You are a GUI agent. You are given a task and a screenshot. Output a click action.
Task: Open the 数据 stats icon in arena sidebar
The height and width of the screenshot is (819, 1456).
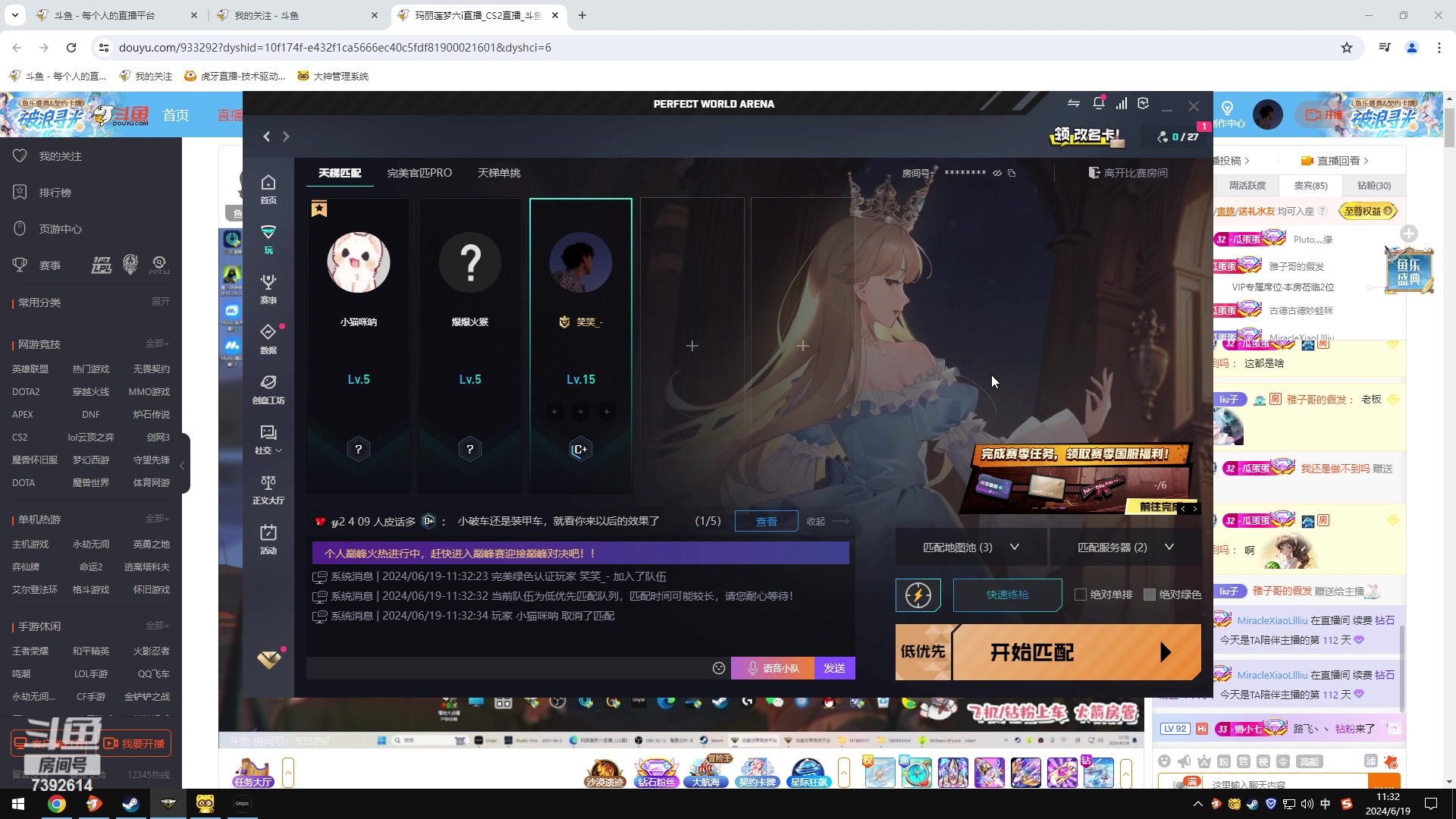click(268, 339)
